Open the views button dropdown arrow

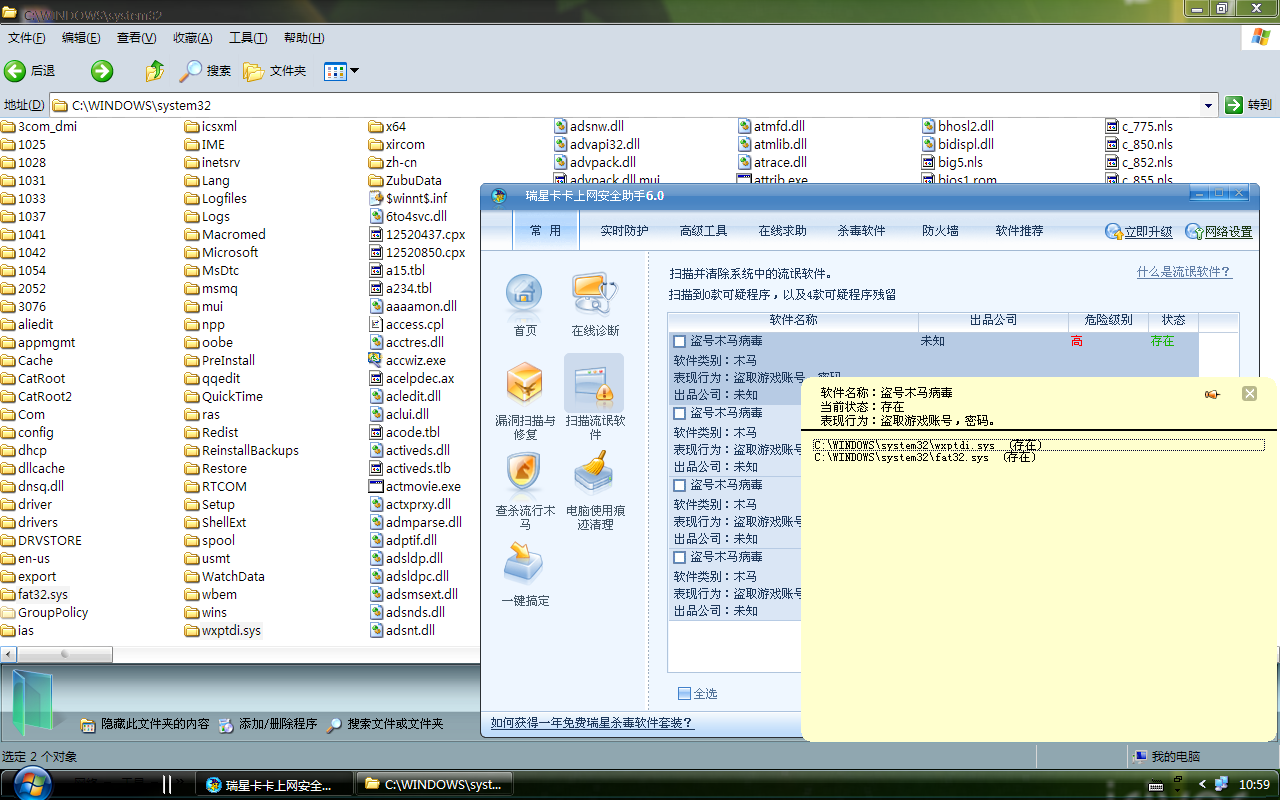point(354,71)
